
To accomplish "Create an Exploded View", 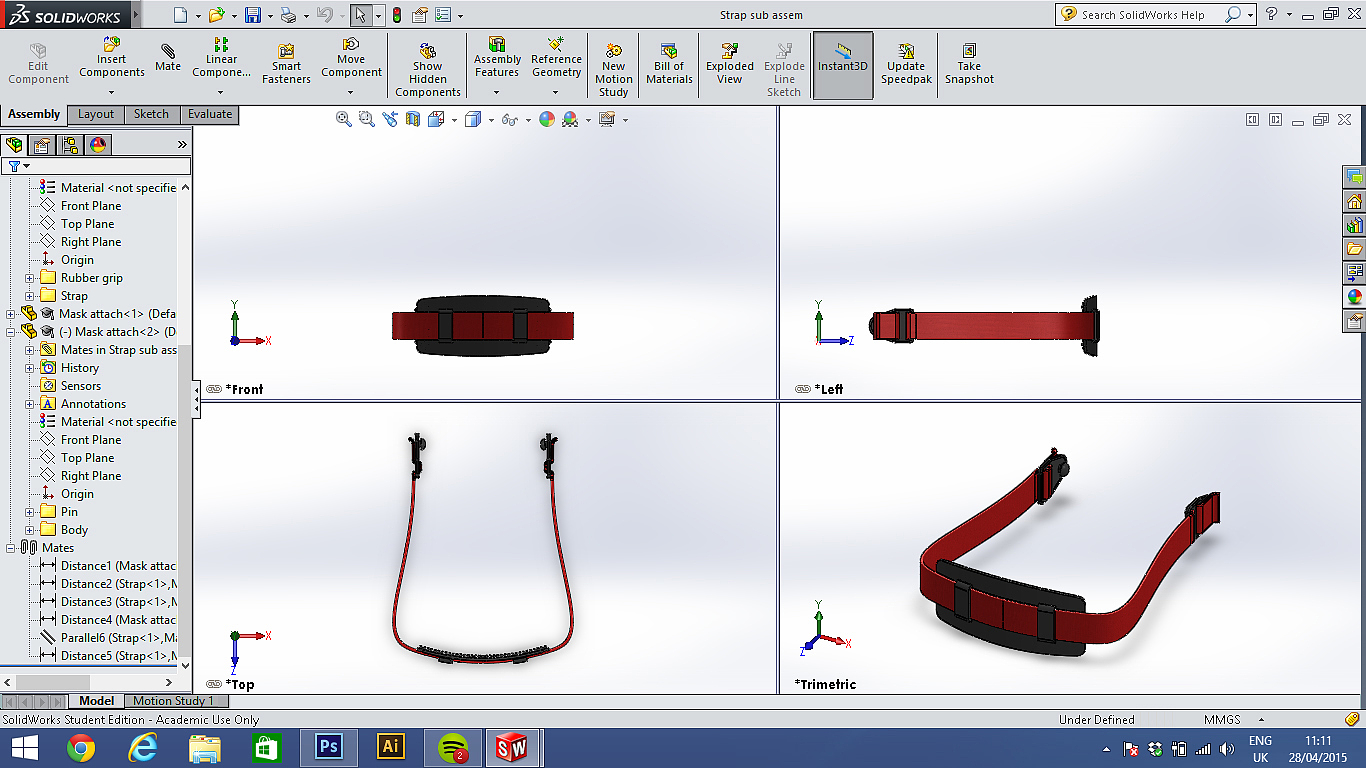I will 730,63.
